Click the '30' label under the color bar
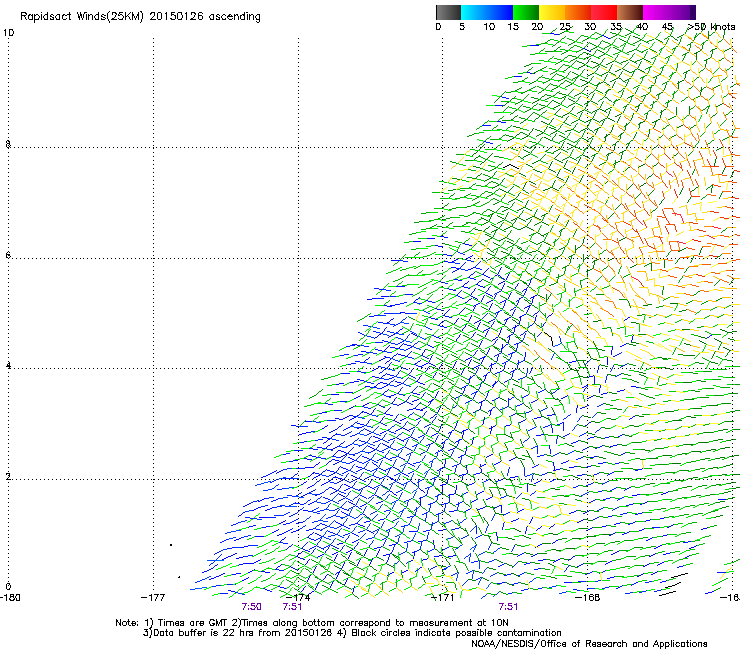Image resolution: width=740 pixels, height=650 pixels. coord(590,27)
